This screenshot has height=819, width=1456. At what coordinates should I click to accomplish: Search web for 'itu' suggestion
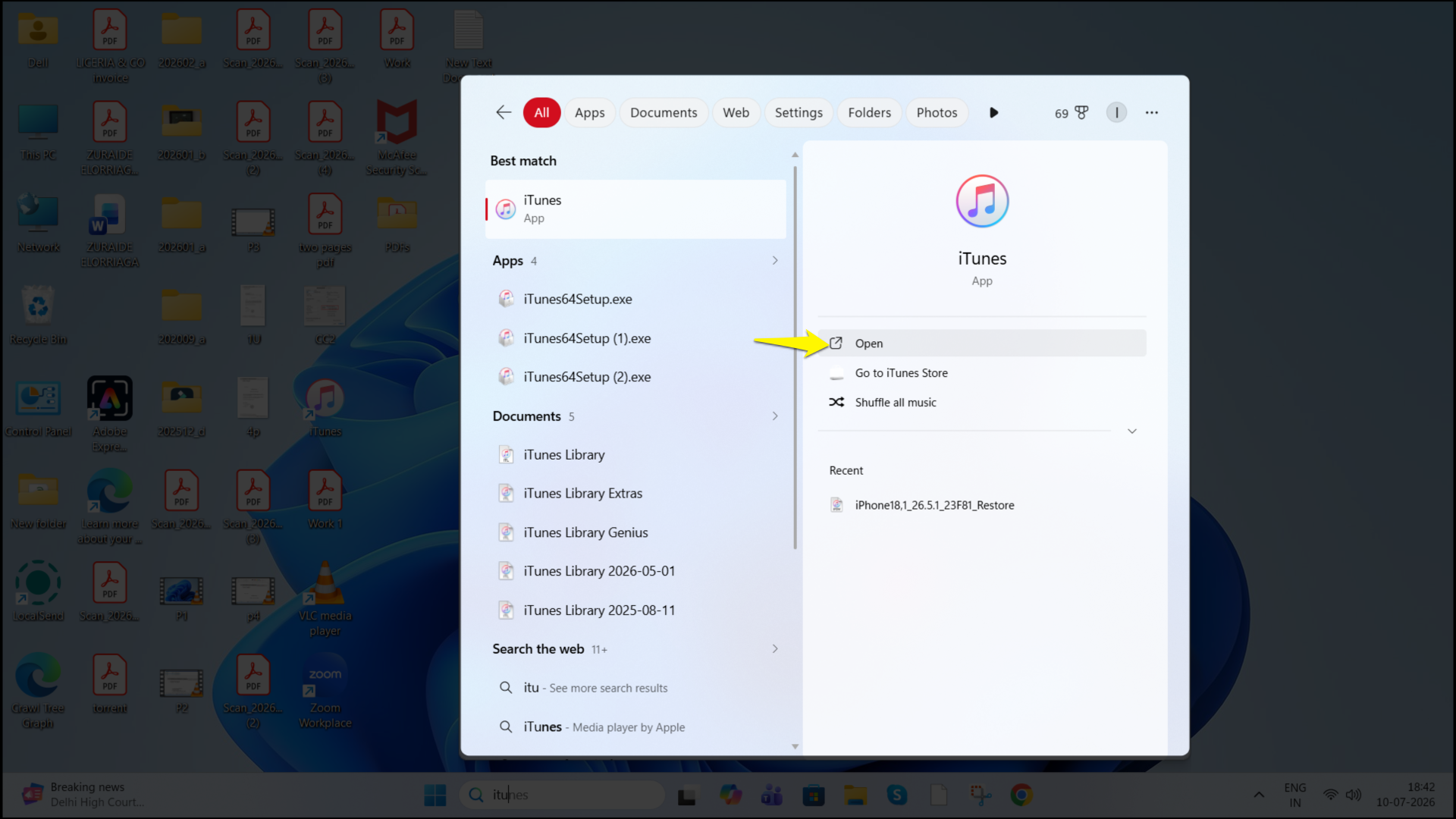pyautogui.click(x=635, y=688)
